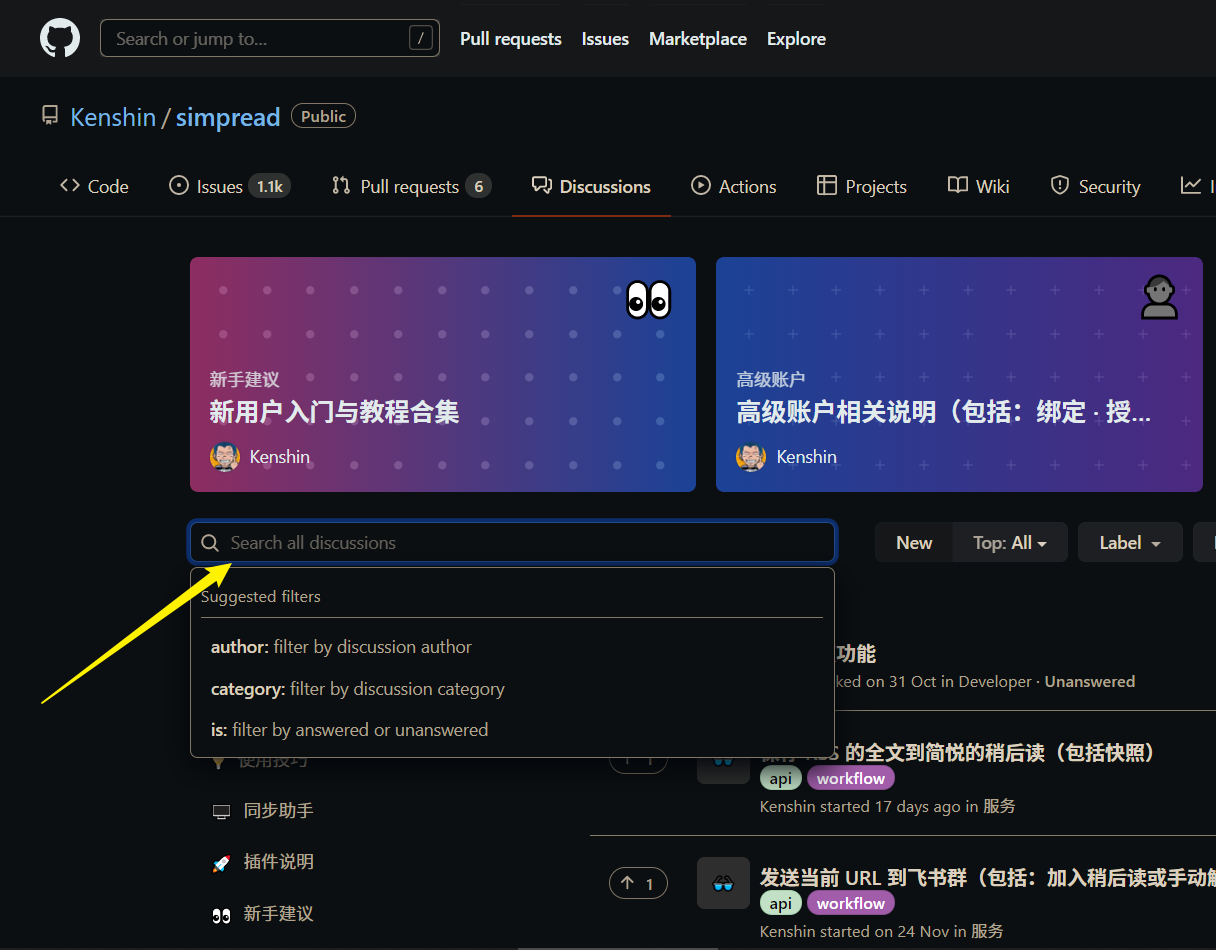Click the Developer category link in first discussion
Viewport: 1216px width, 950px height.
(995, 681)
